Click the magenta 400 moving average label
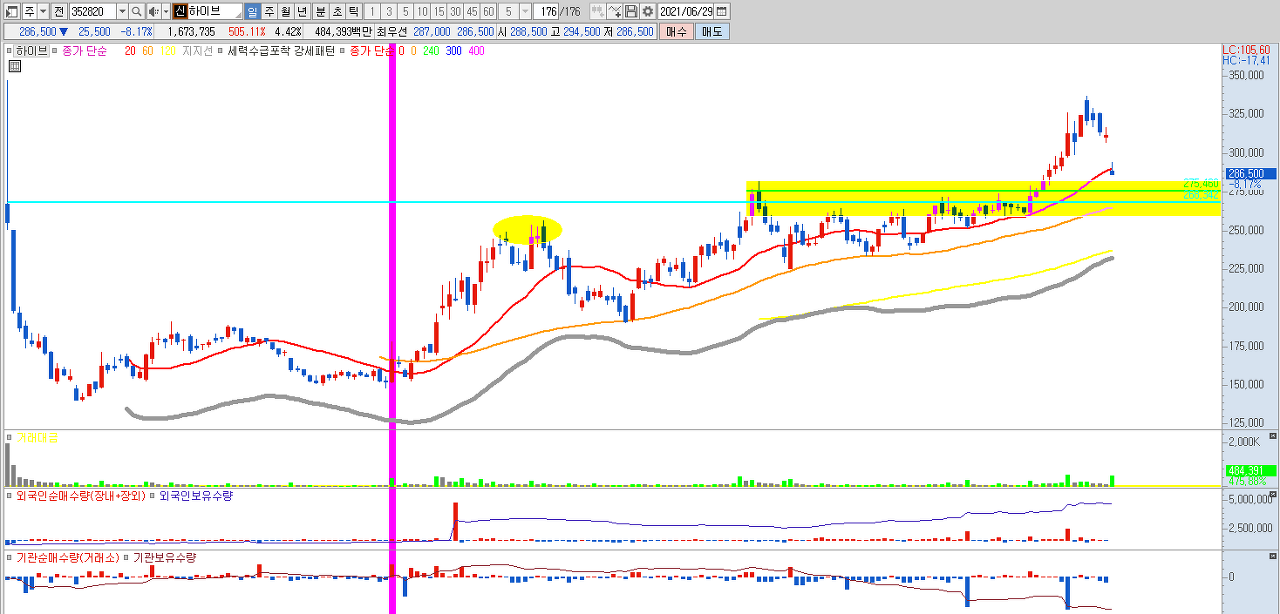1280x614 pixels. 476,51
